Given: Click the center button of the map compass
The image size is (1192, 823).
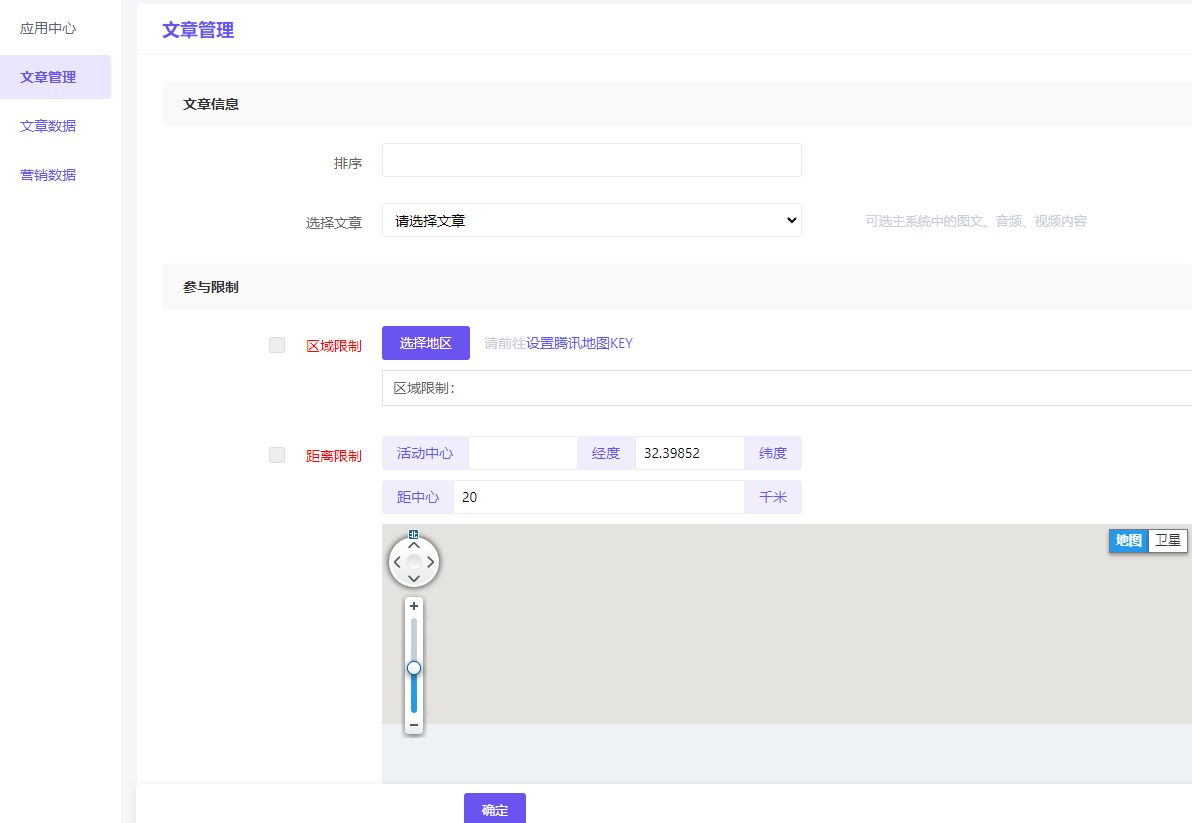Looking at the screenshot, I should tap(414, 562).
